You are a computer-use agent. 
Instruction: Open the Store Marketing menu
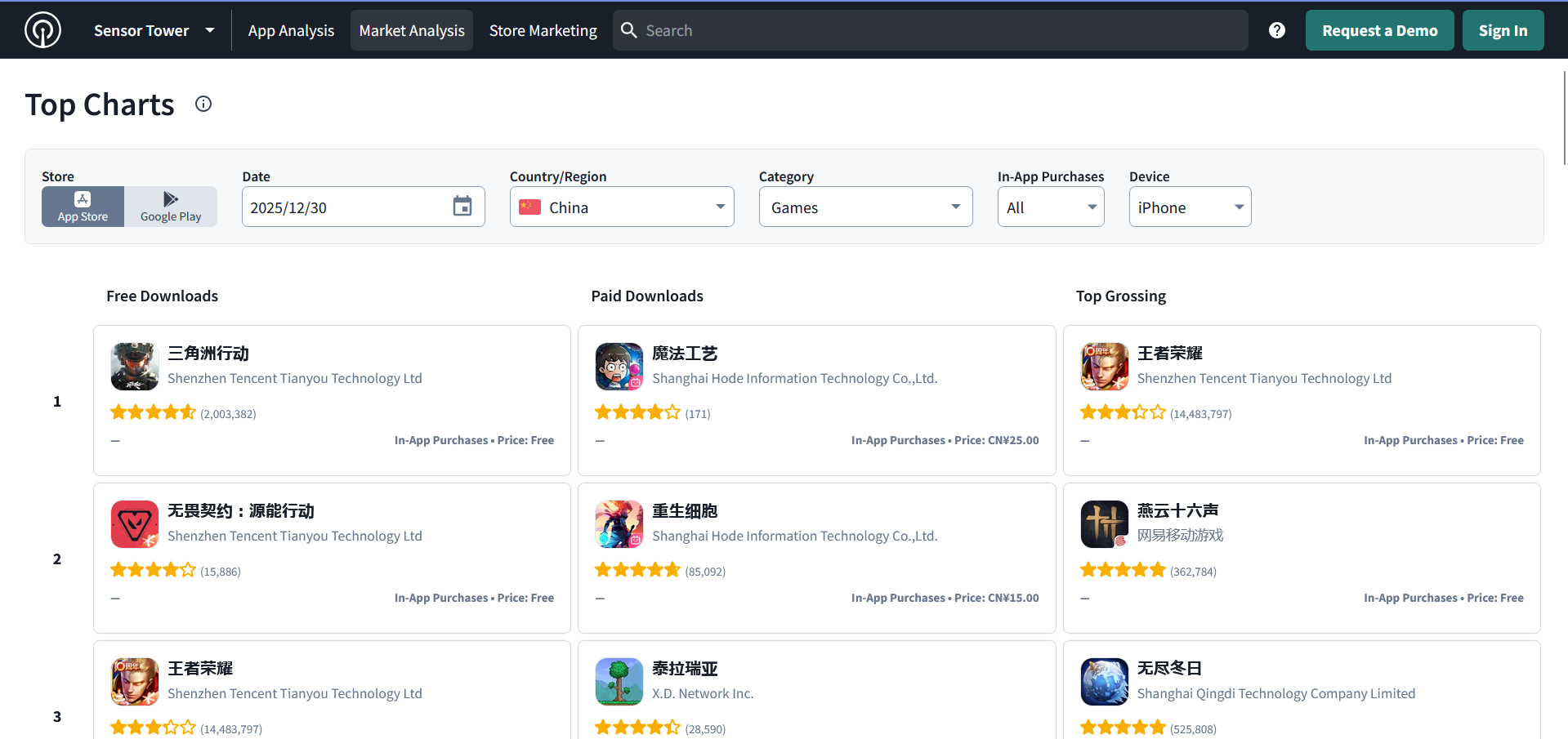point(543,30)
